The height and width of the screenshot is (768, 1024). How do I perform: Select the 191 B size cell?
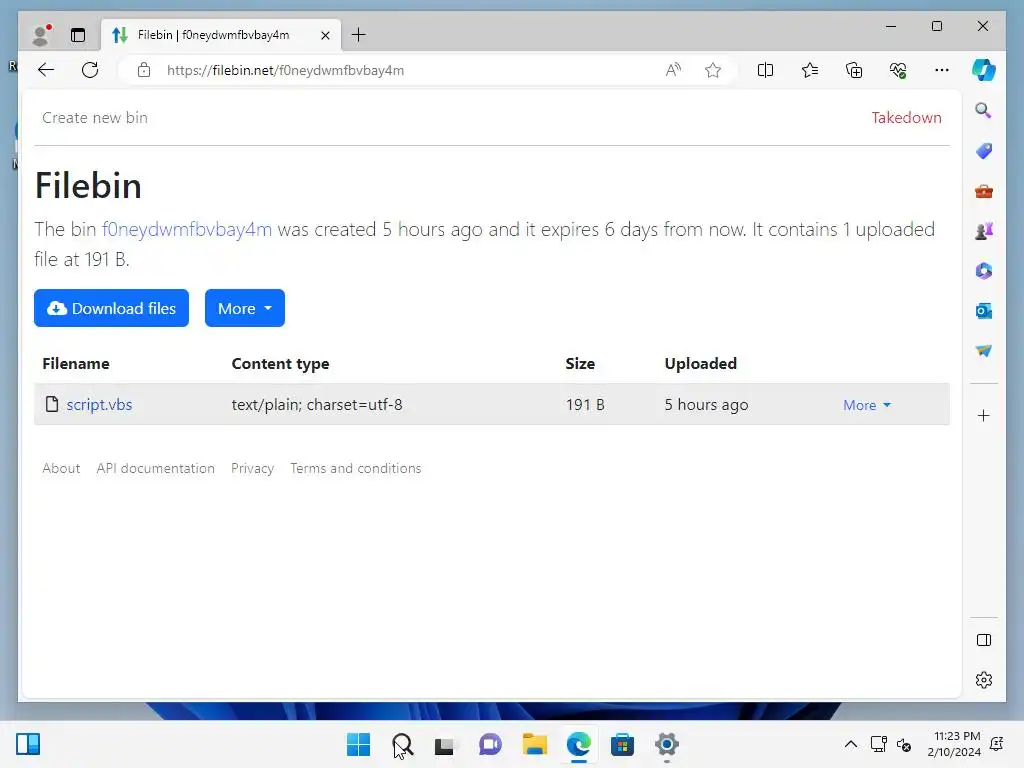point(585,404)
